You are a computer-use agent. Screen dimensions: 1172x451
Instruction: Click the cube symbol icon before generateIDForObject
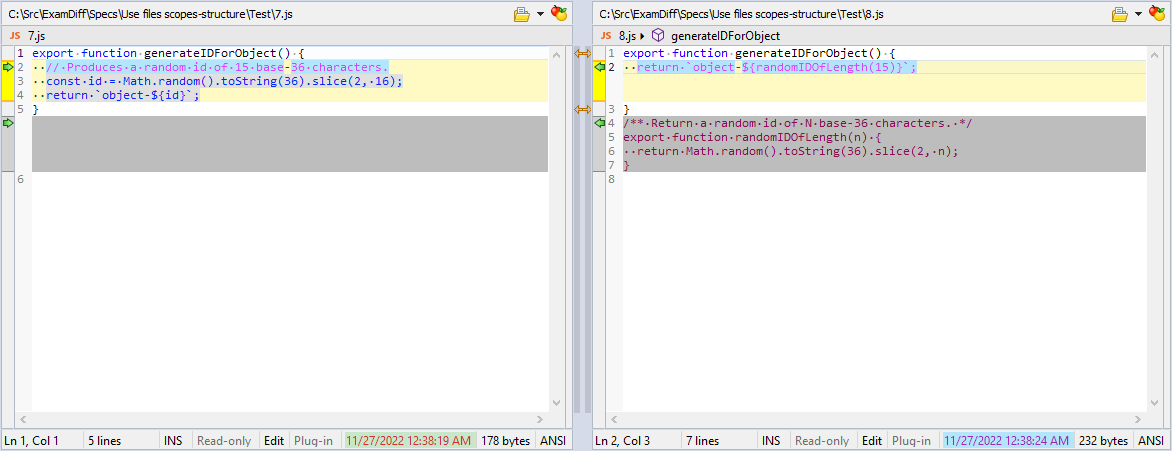(659, 35)
